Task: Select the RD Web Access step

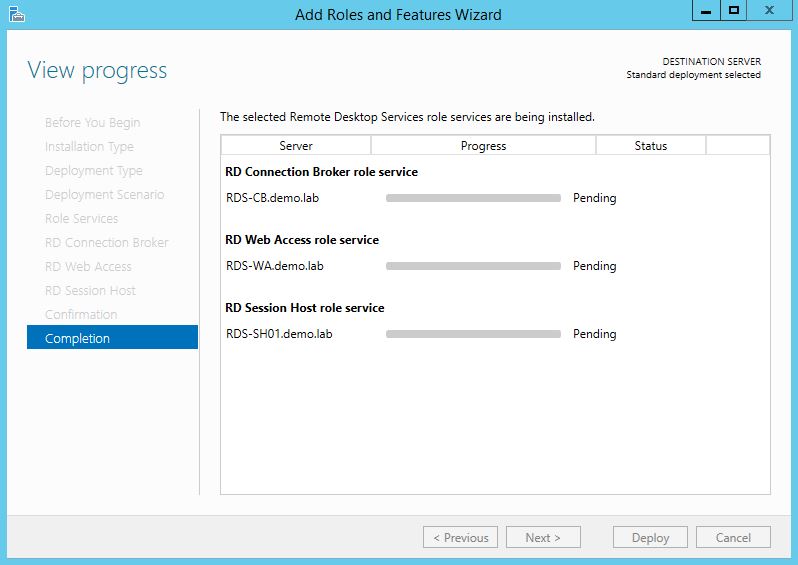Action: [88, 266]
